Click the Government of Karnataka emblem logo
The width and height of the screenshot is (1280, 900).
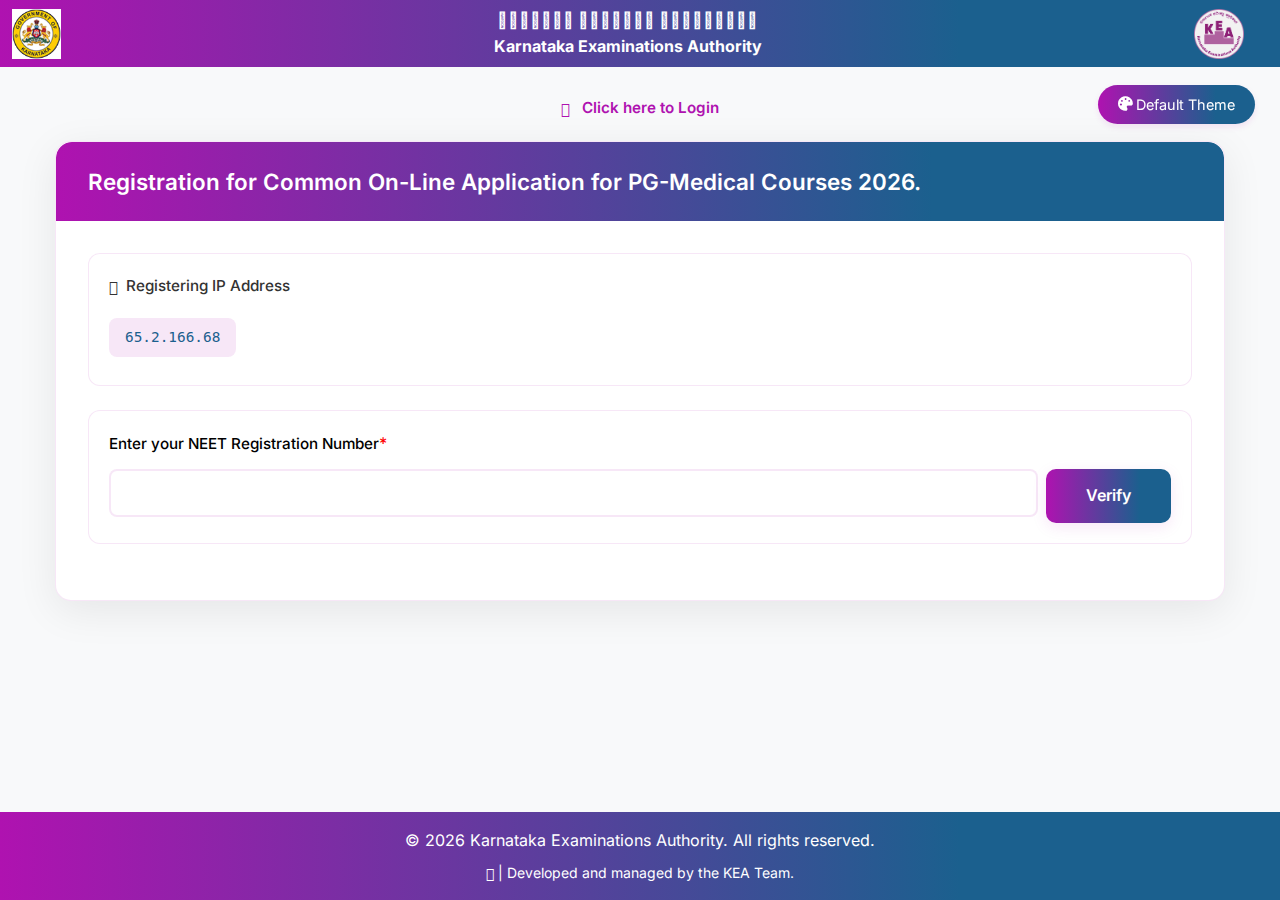pos(36,34)
